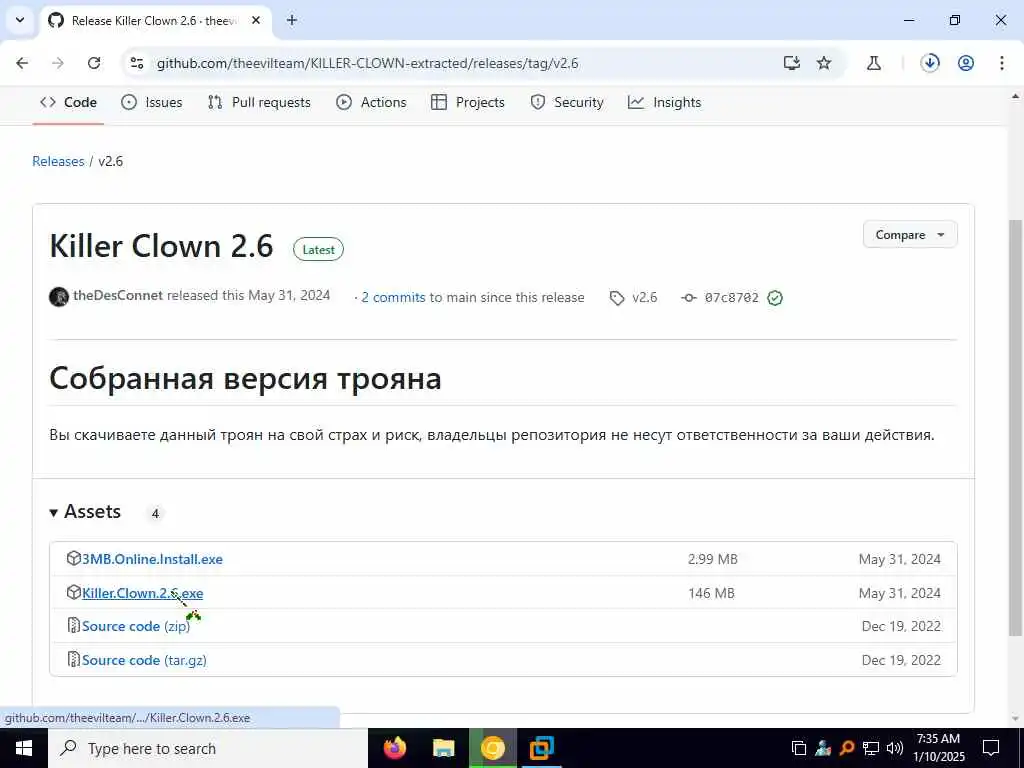Click the install app icon in address bar
The height and width of the screenshot is (768, 1024).
792,63
